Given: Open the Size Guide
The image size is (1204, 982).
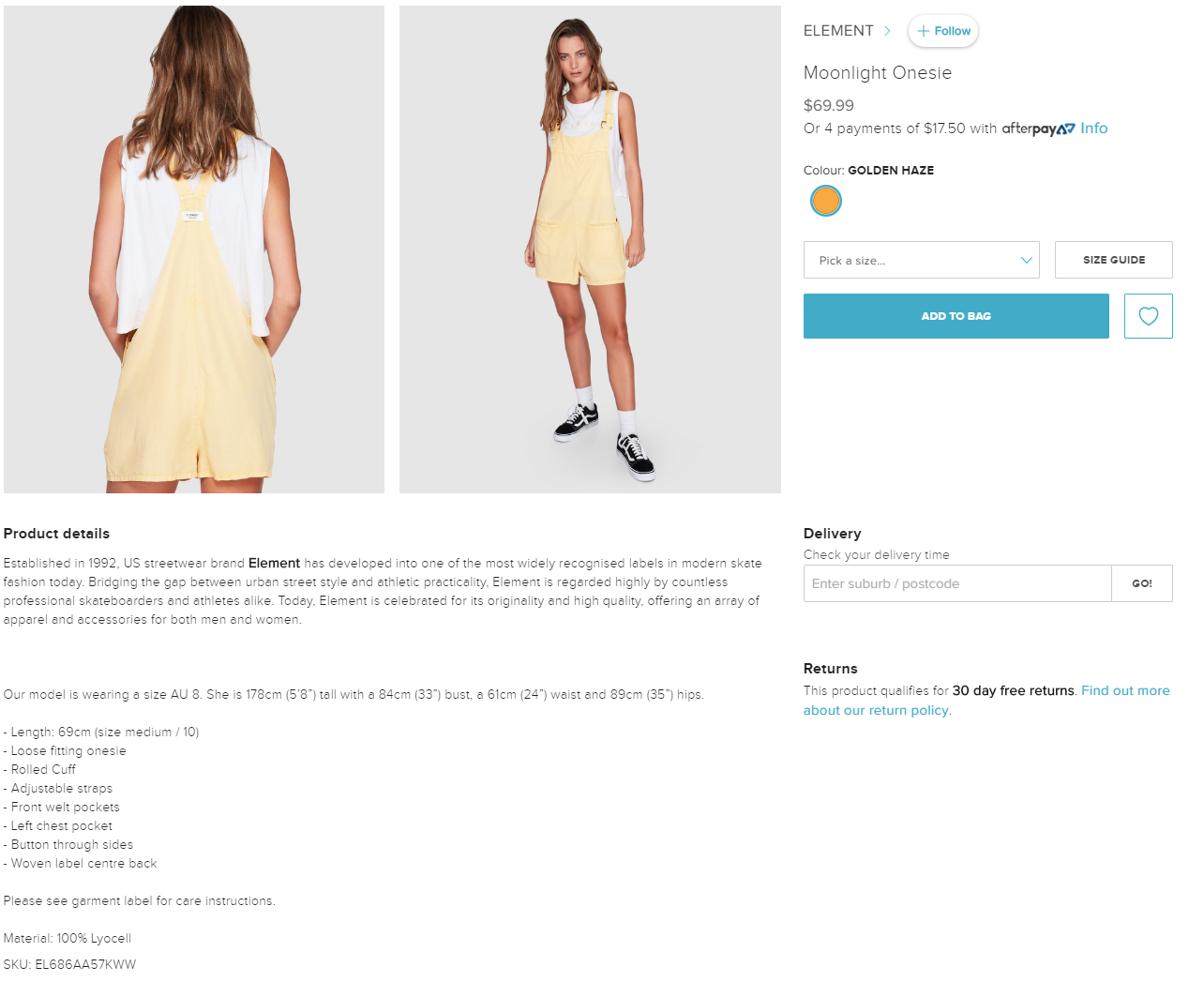Looking at the screenshot, I should point(1114,260).
